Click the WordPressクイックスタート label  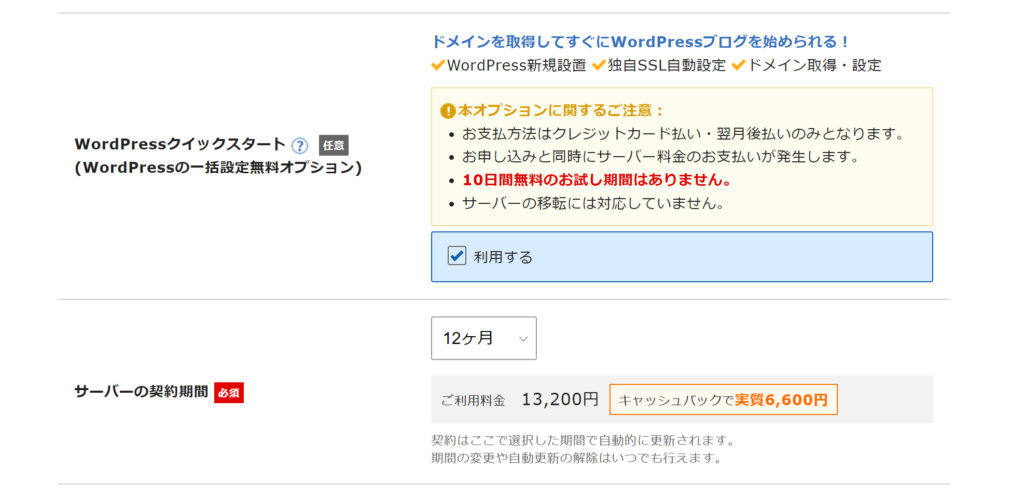[180, 144]
